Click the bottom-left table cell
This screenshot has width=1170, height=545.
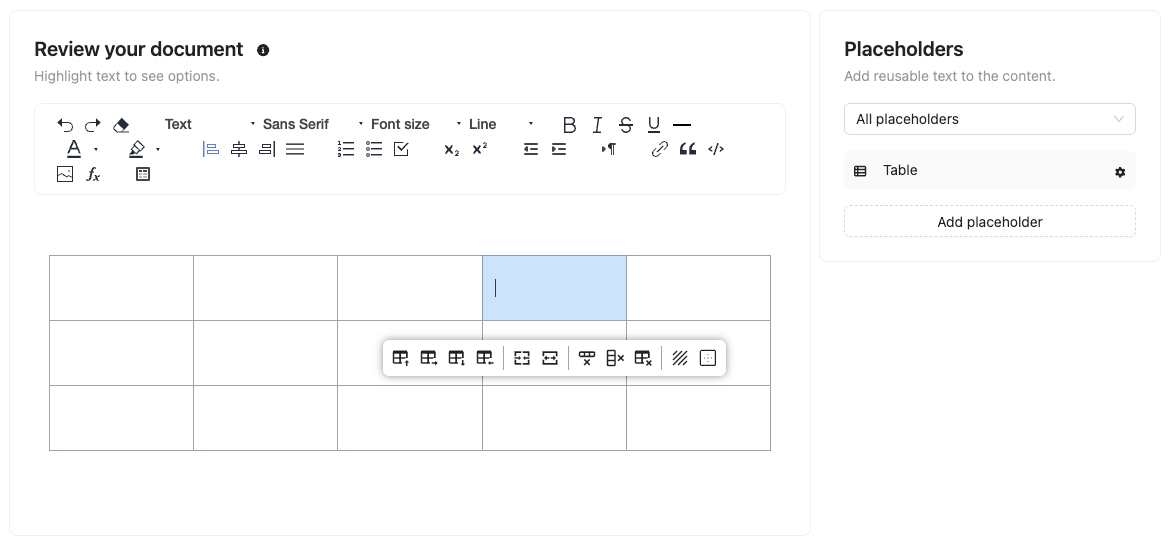coord(122,418)
